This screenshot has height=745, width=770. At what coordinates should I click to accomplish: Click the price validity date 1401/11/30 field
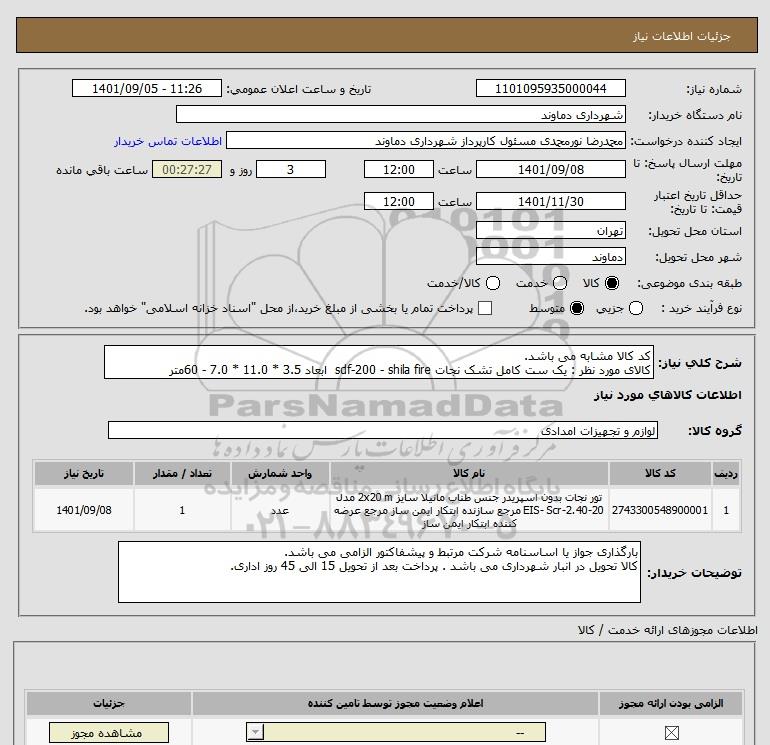(x=550, y=201)
